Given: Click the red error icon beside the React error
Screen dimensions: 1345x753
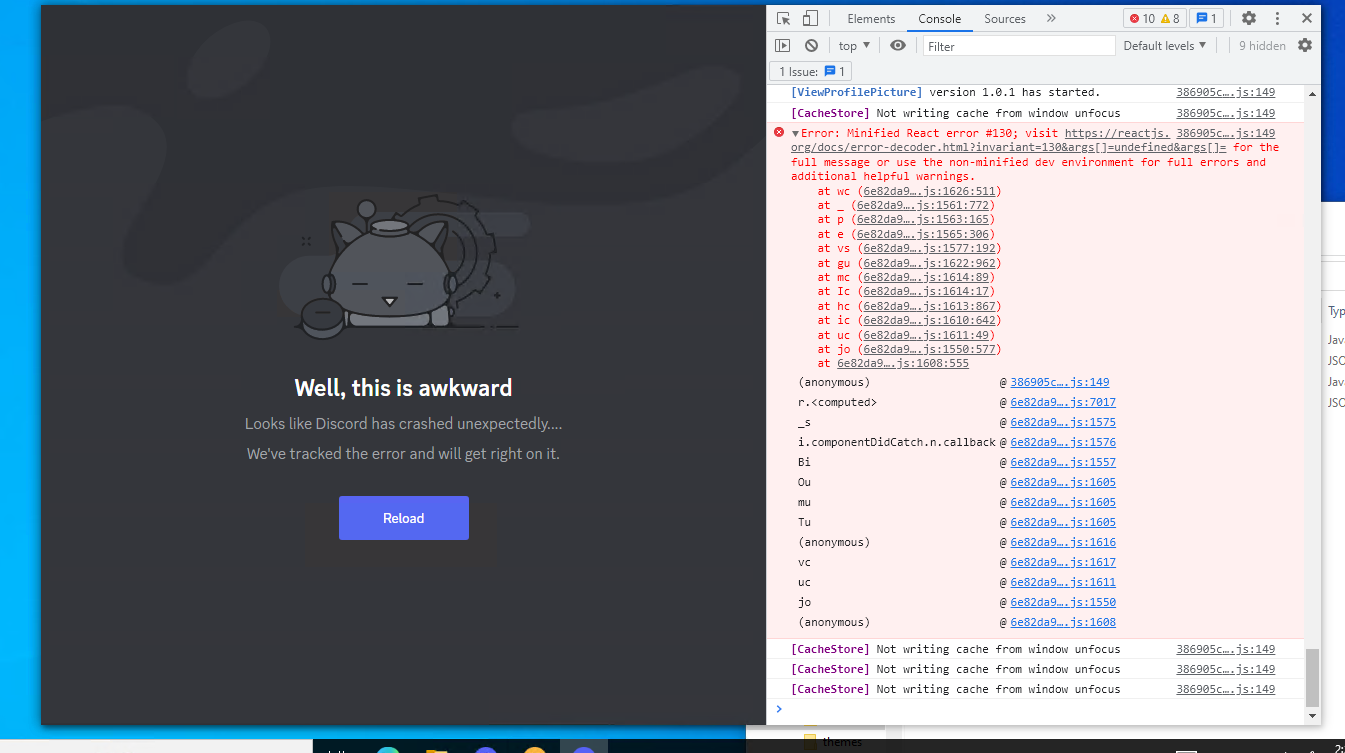Looking at the screenshot, I should click(779, 133).
